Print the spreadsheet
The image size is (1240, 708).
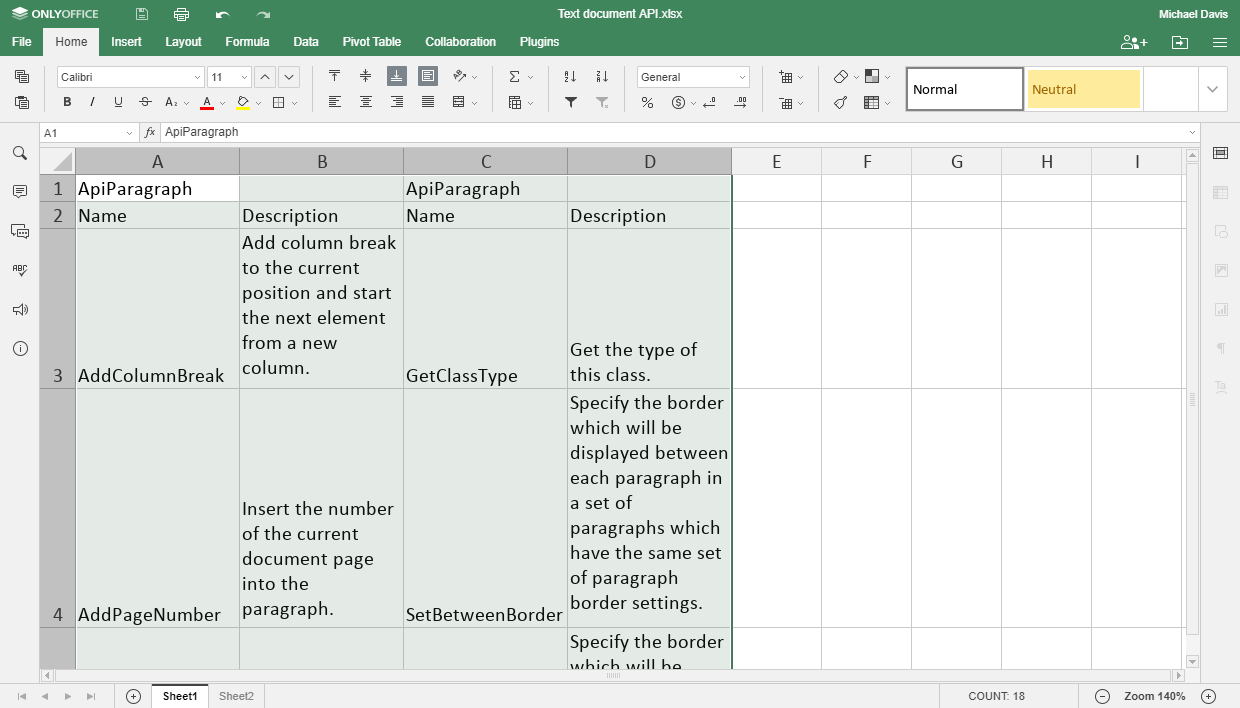tap(180, 13)
